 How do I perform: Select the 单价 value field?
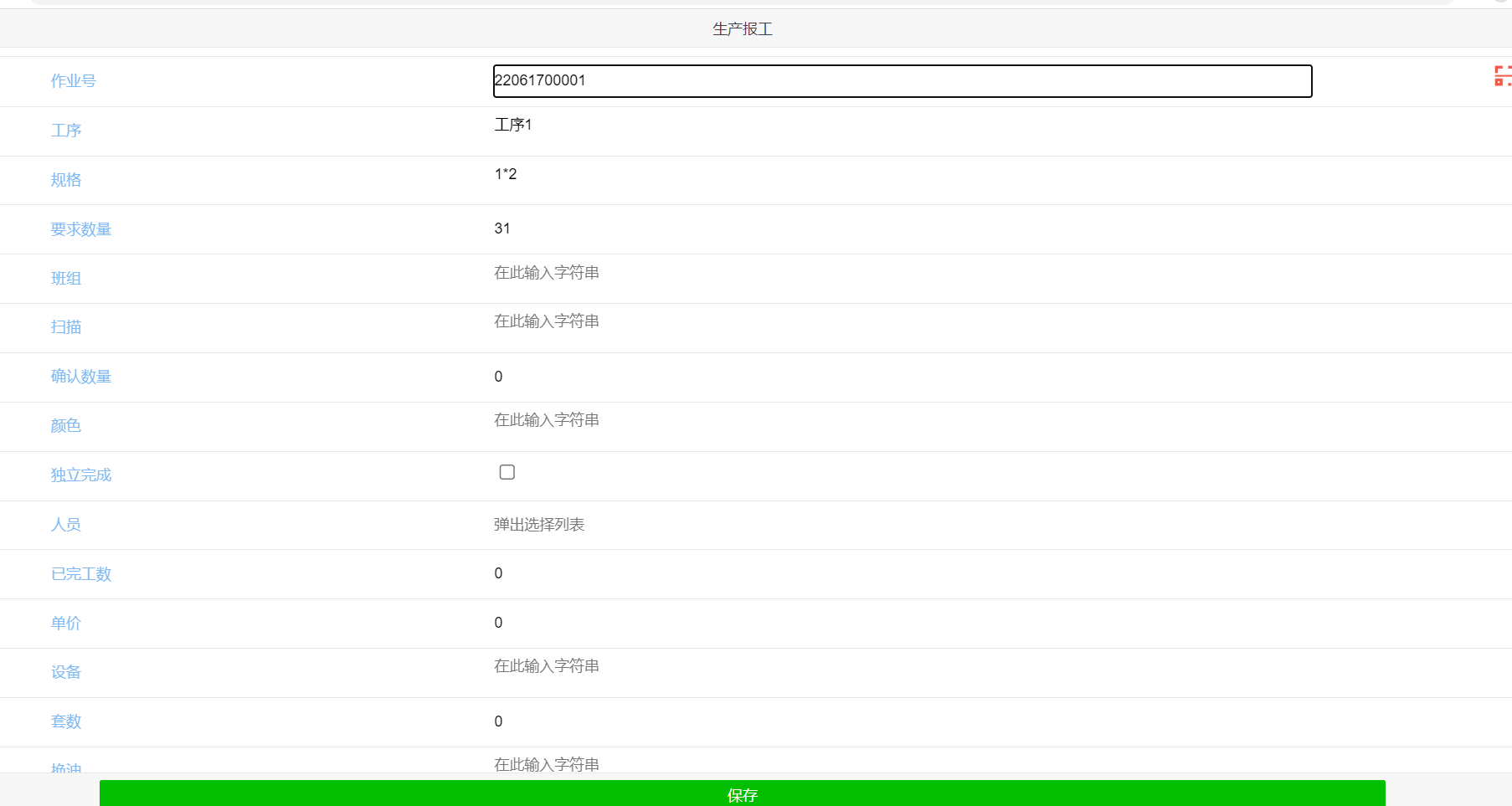coord(499,623)
